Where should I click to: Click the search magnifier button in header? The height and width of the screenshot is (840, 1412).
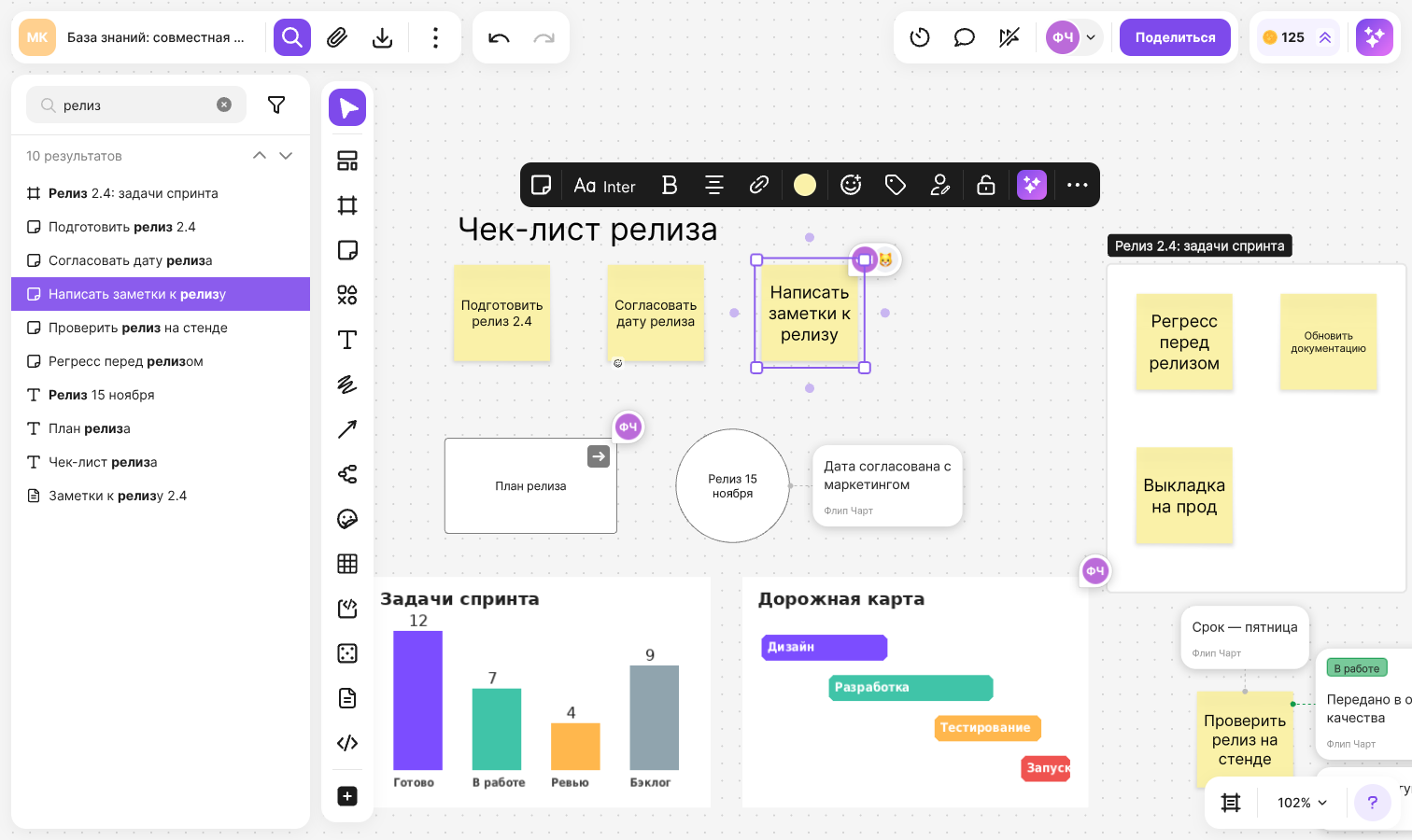click(x=292, y=37)
